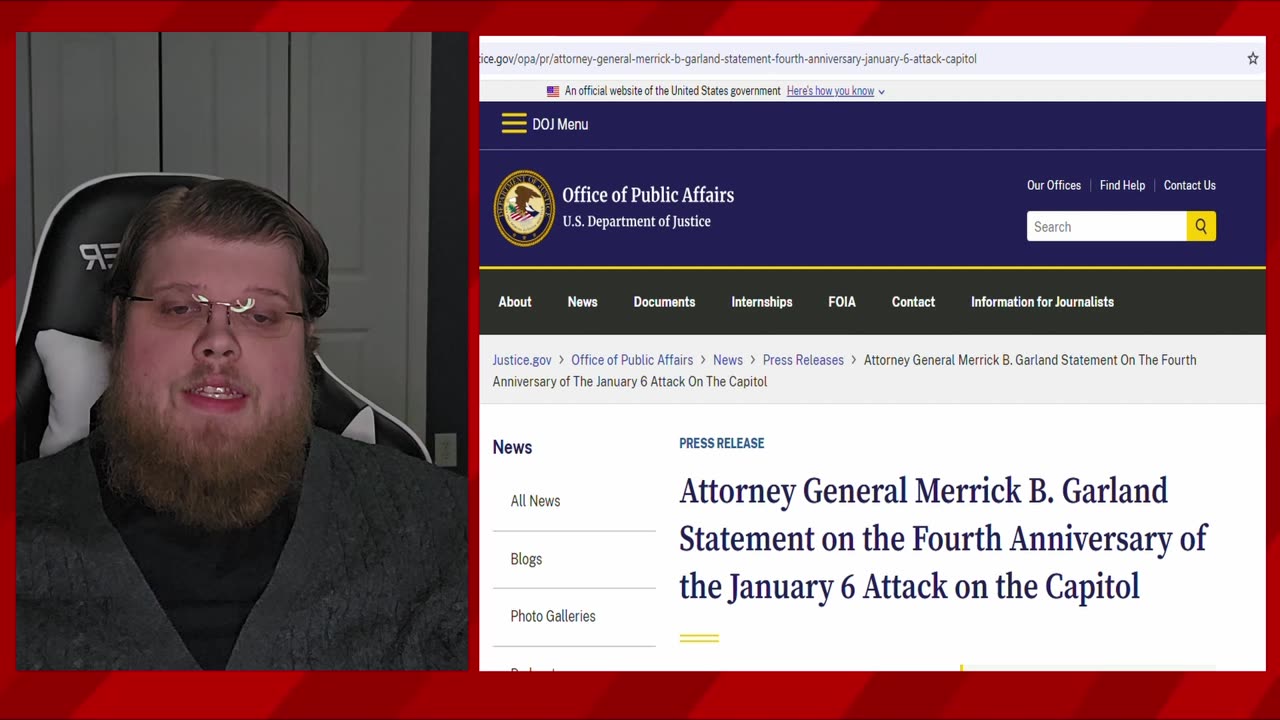The width and height of the screenshot is (1280, 720).
Task: Click the Our Offices link
Action: click(1054, 185)
